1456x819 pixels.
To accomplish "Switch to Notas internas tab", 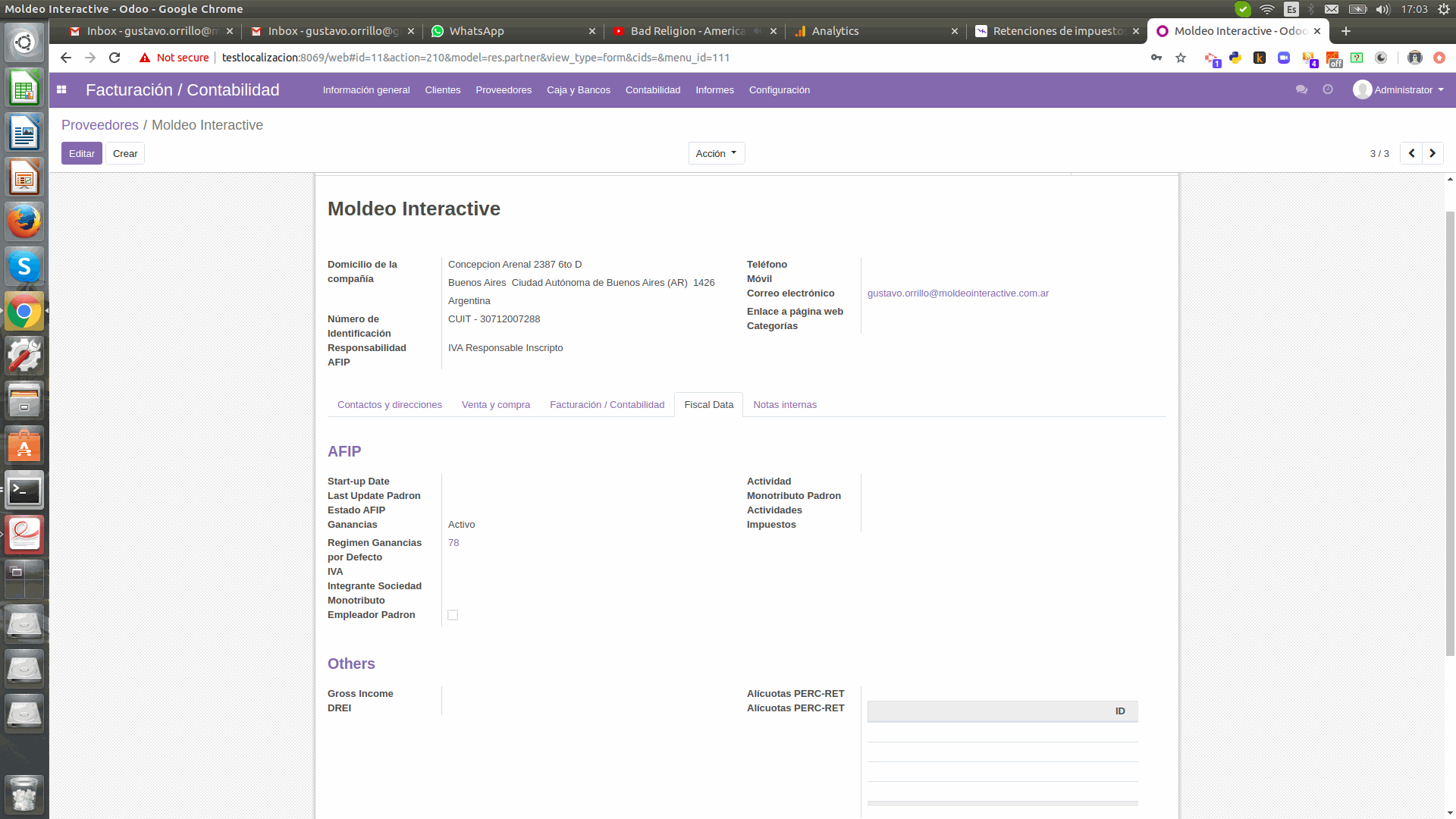I will click(x=785, y=405).
